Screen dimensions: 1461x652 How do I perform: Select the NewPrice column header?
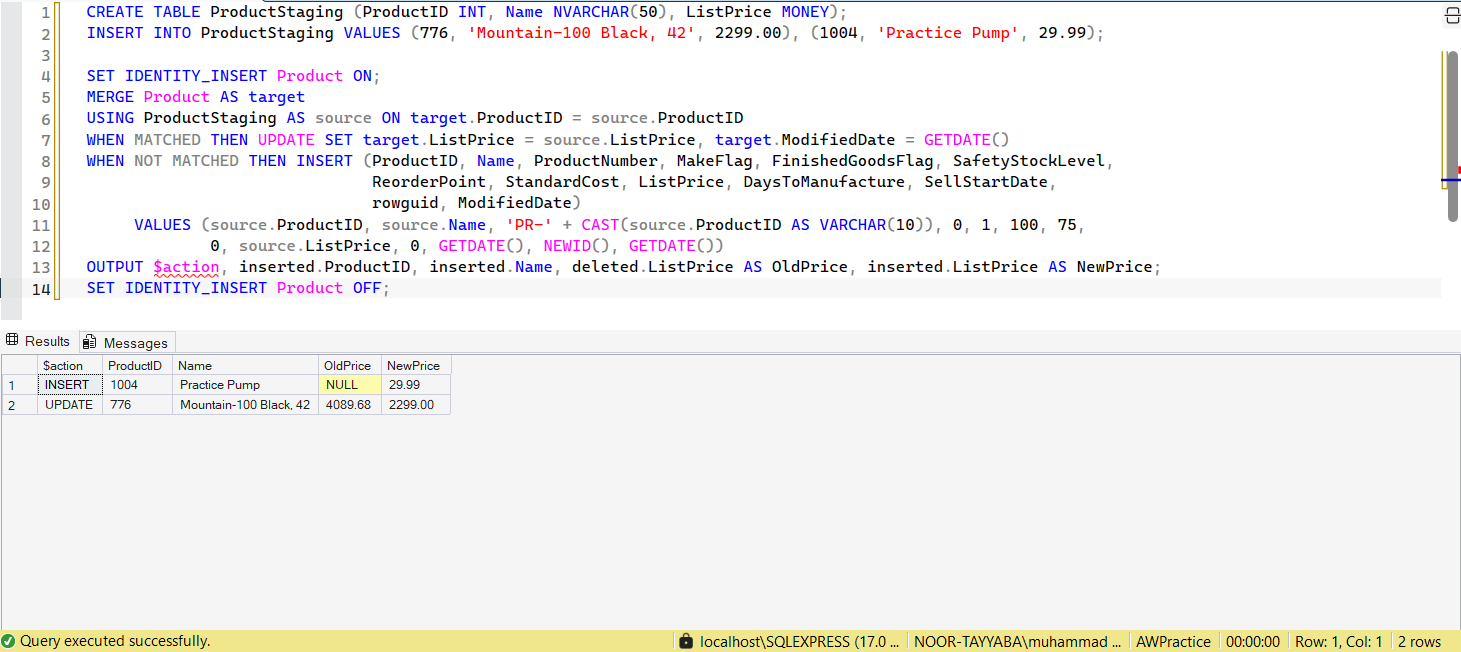point(416,365)
